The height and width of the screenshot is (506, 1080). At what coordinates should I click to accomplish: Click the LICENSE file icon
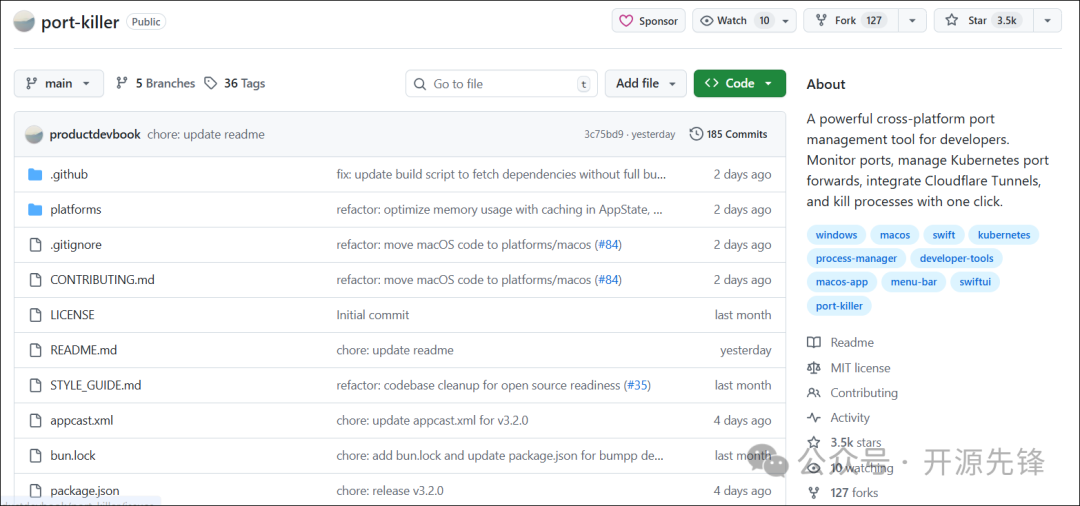(x=35, y=315)
